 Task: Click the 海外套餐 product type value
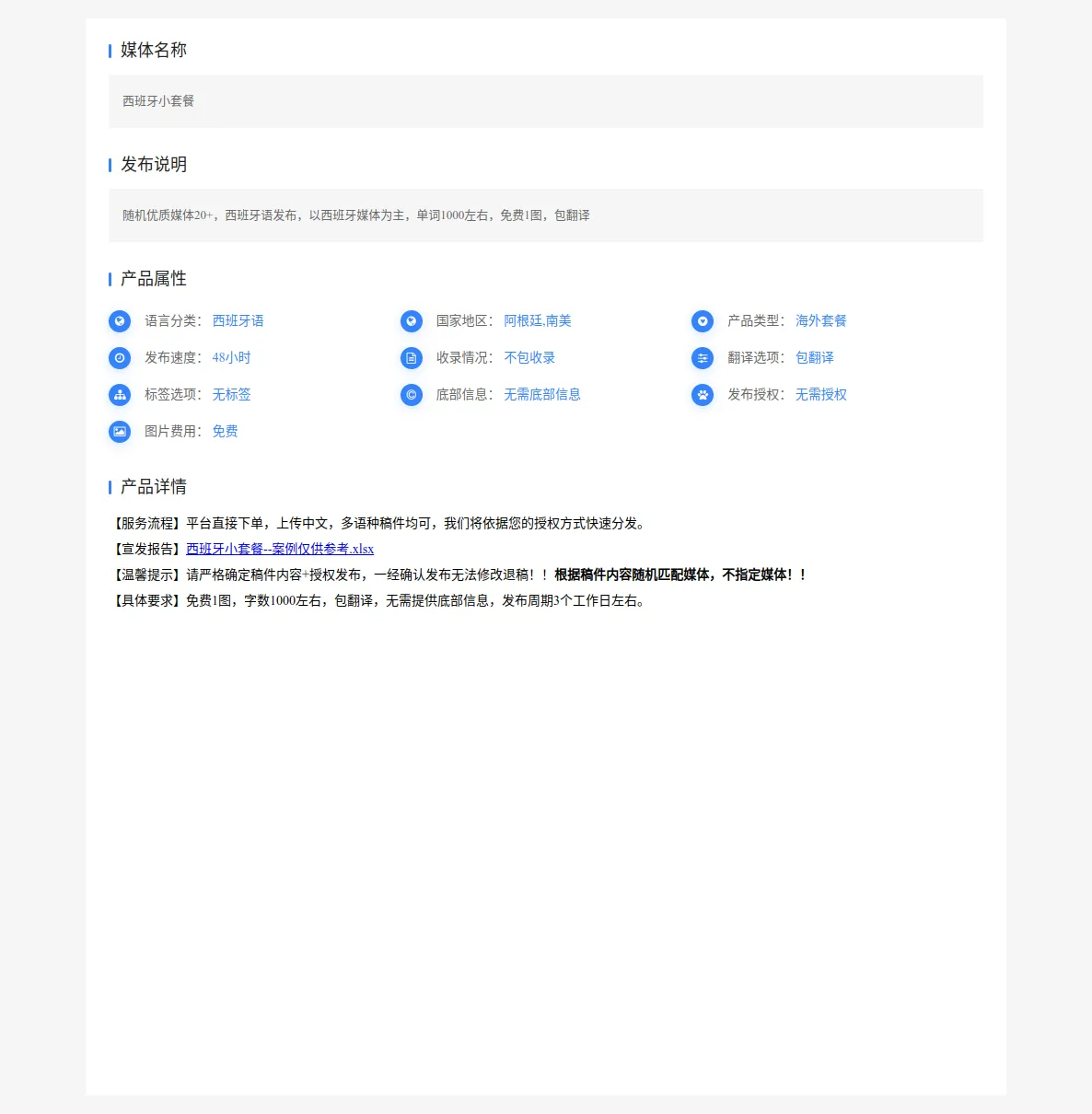coord(821,321)
